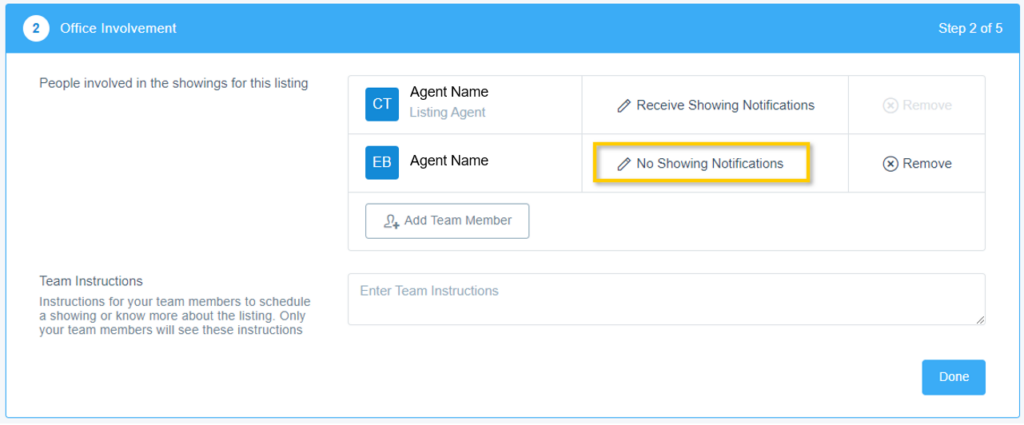
Task: Click the person-plus icon in Add Team Member
Action: [391, 221]
